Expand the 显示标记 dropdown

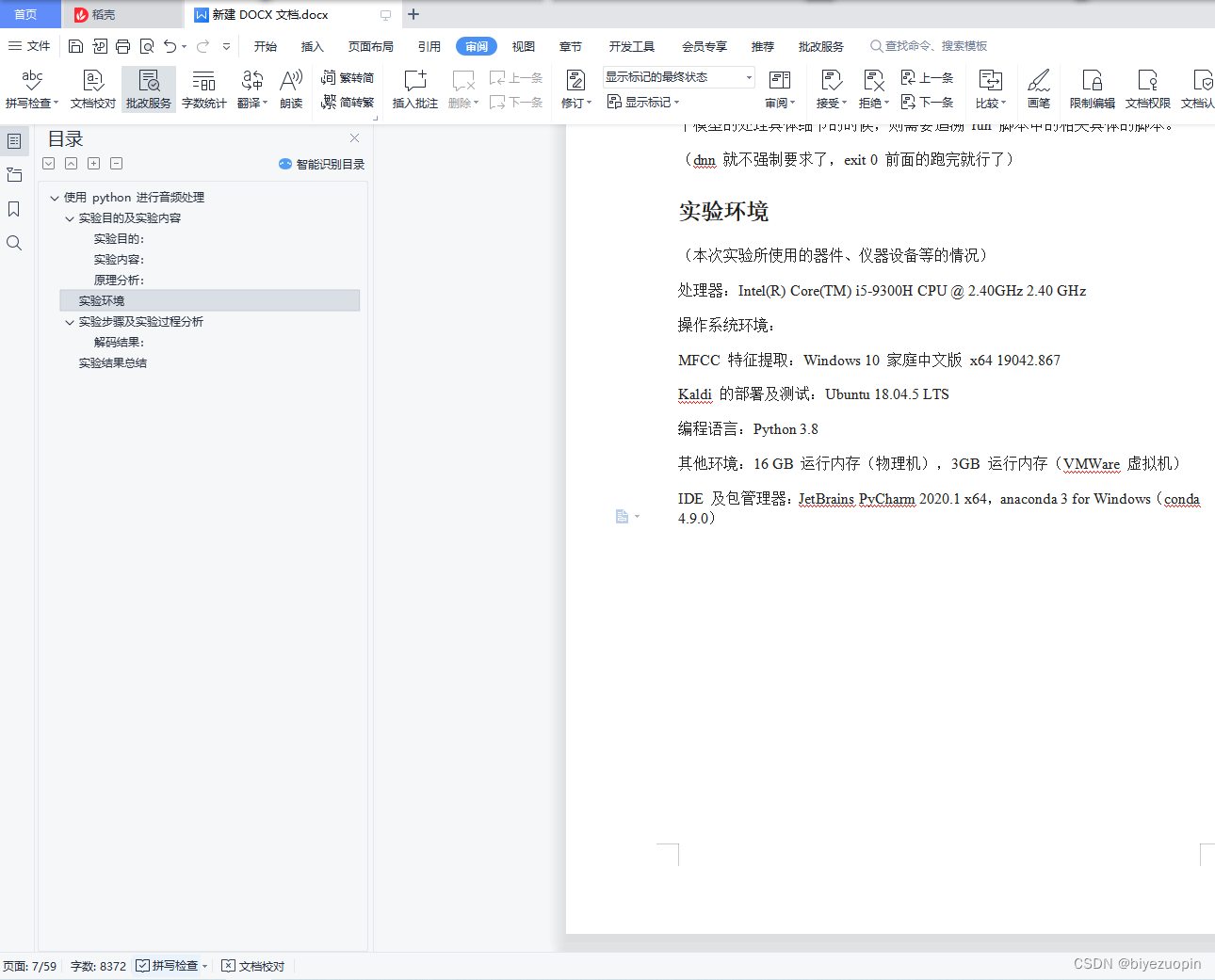(x=642, y=102)
